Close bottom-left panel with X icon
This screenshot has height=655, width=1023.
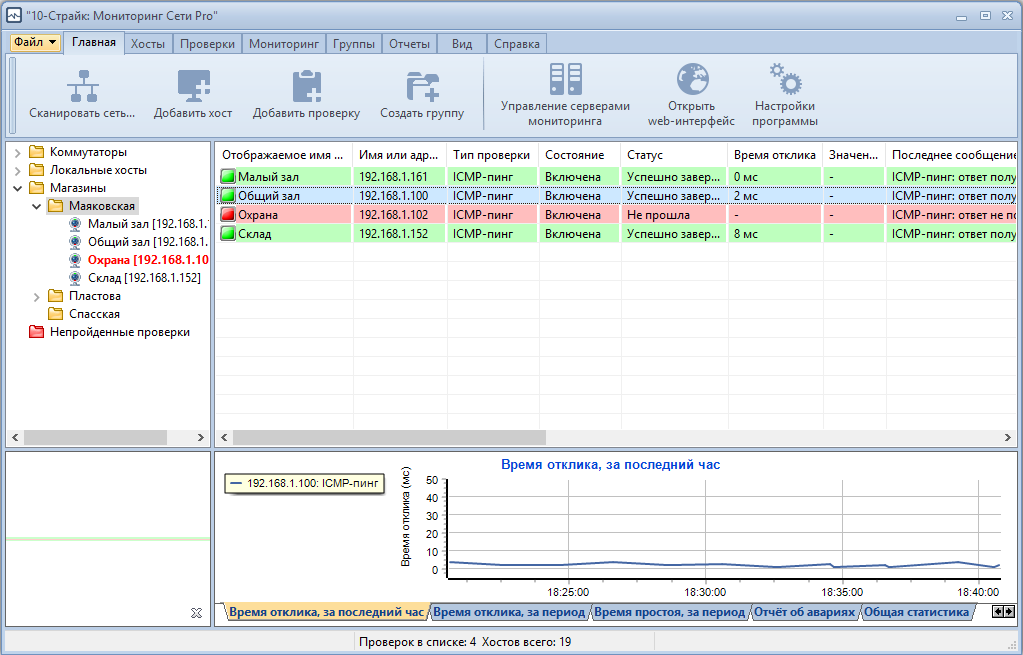[197, 612]
